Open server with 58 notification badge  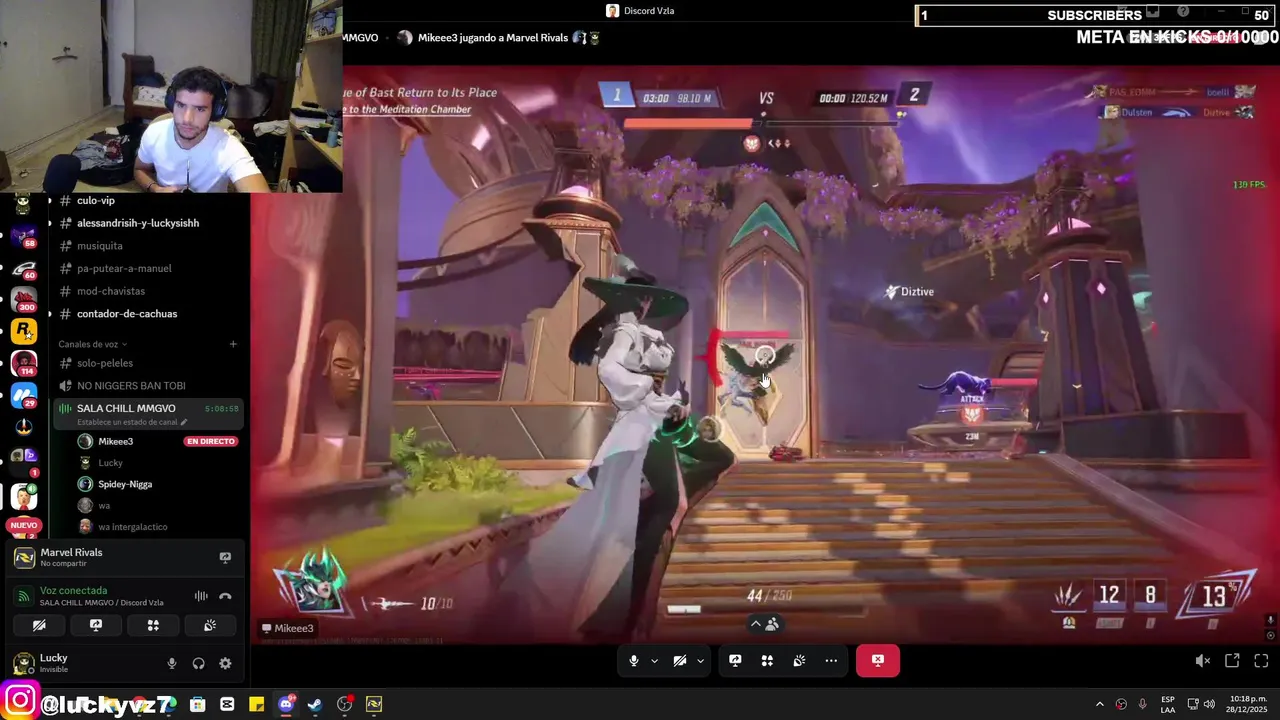(x=24, y=237)
